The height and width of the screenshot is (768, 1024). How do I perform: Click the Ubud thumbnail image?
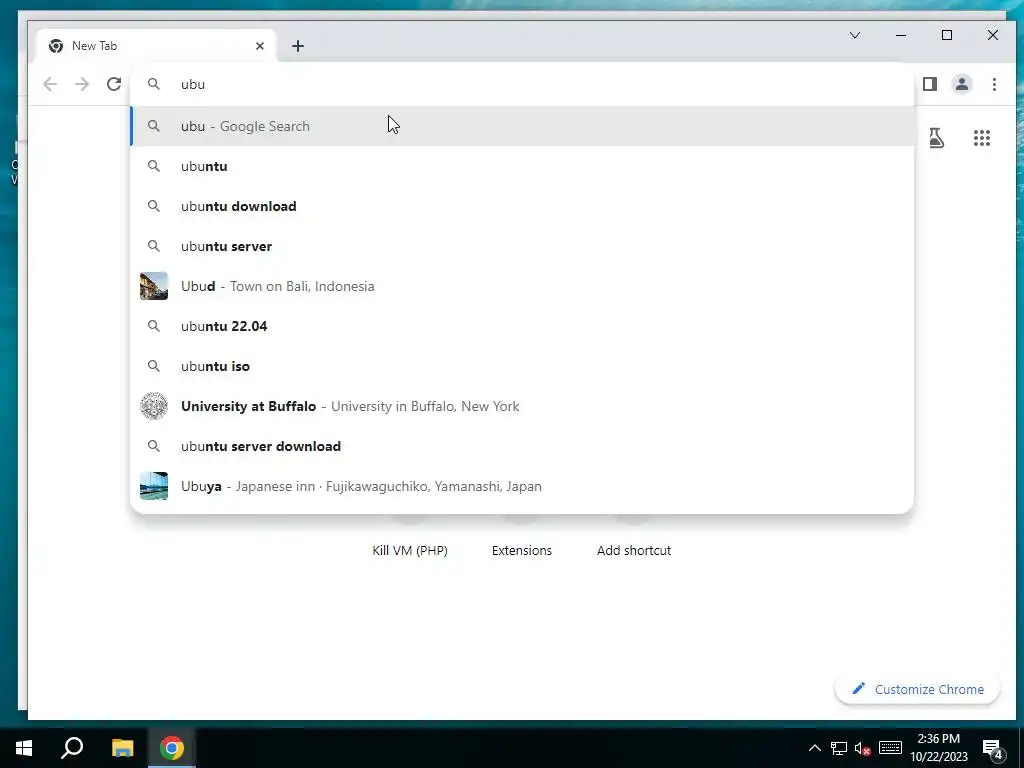tap(154, 286)
